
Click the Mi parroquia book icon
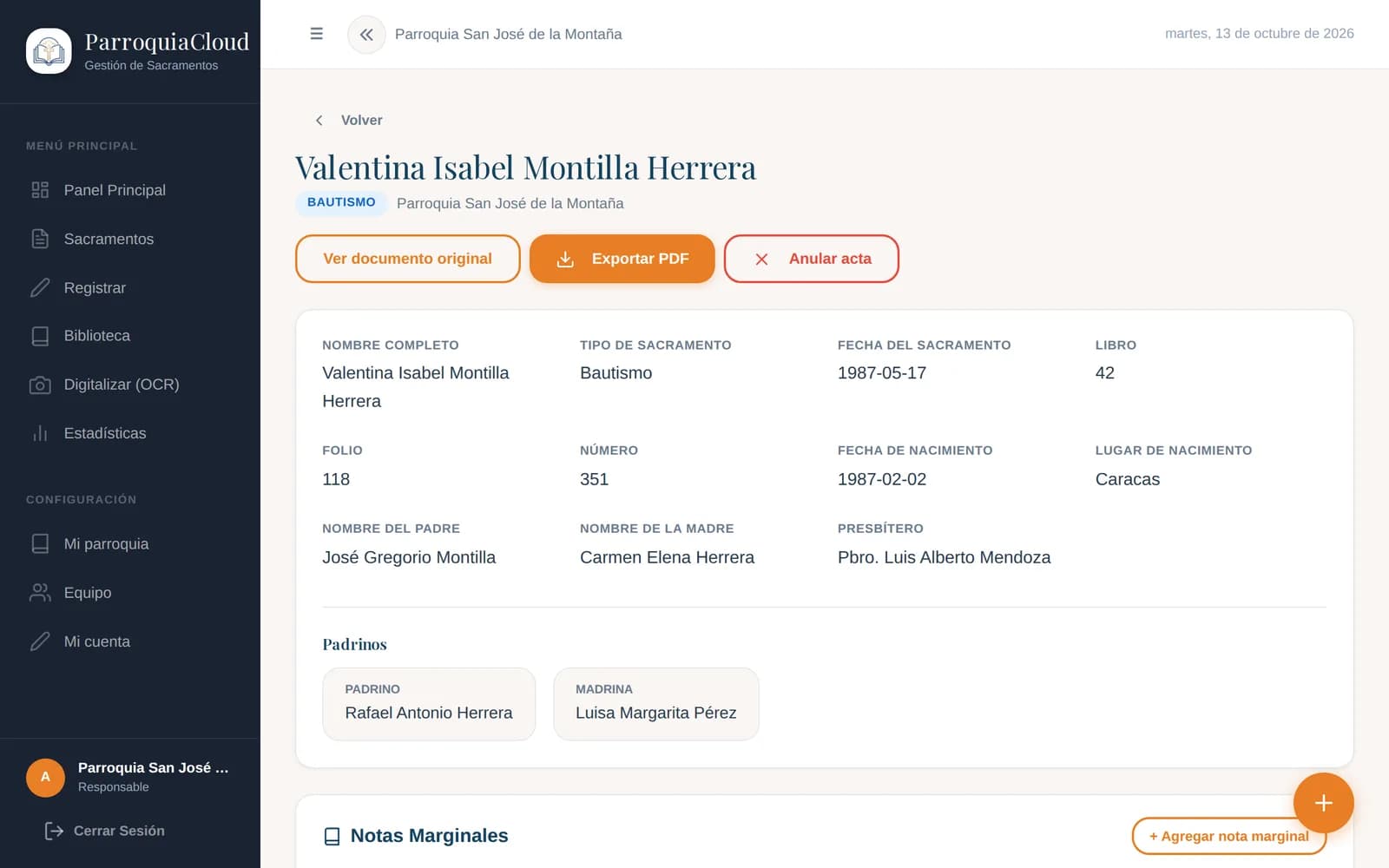[x=40, y=544]
